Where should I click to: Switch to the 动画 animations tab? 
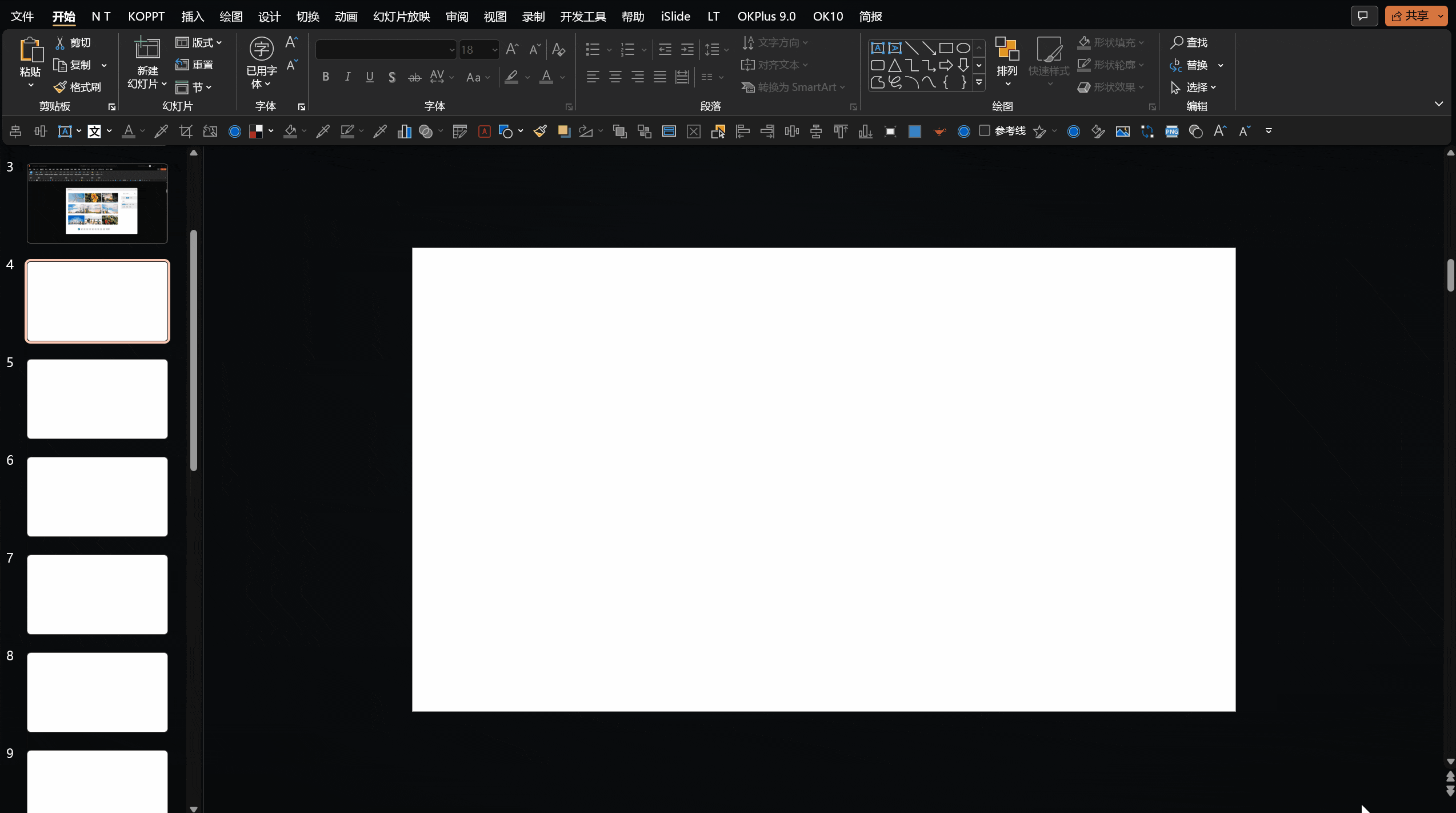pos(346,17)
